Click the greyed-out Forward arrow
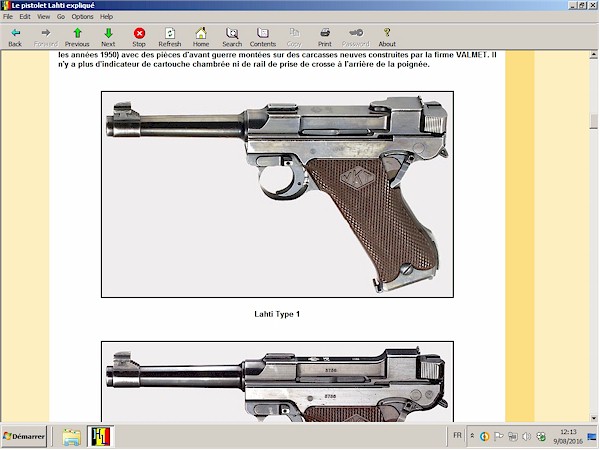This screenshot has height=450, width=600. point(46,37)
